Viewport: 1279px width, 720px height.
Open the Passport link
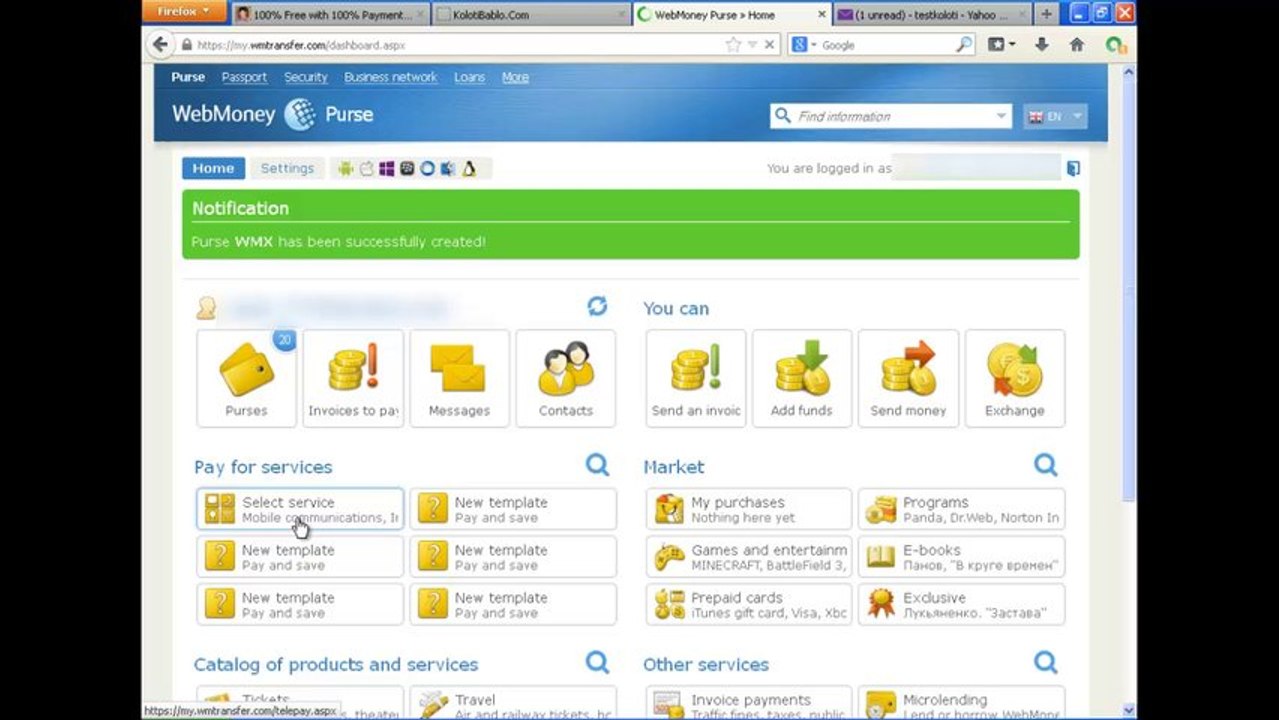pyautogui.click(x=244, y=77)
